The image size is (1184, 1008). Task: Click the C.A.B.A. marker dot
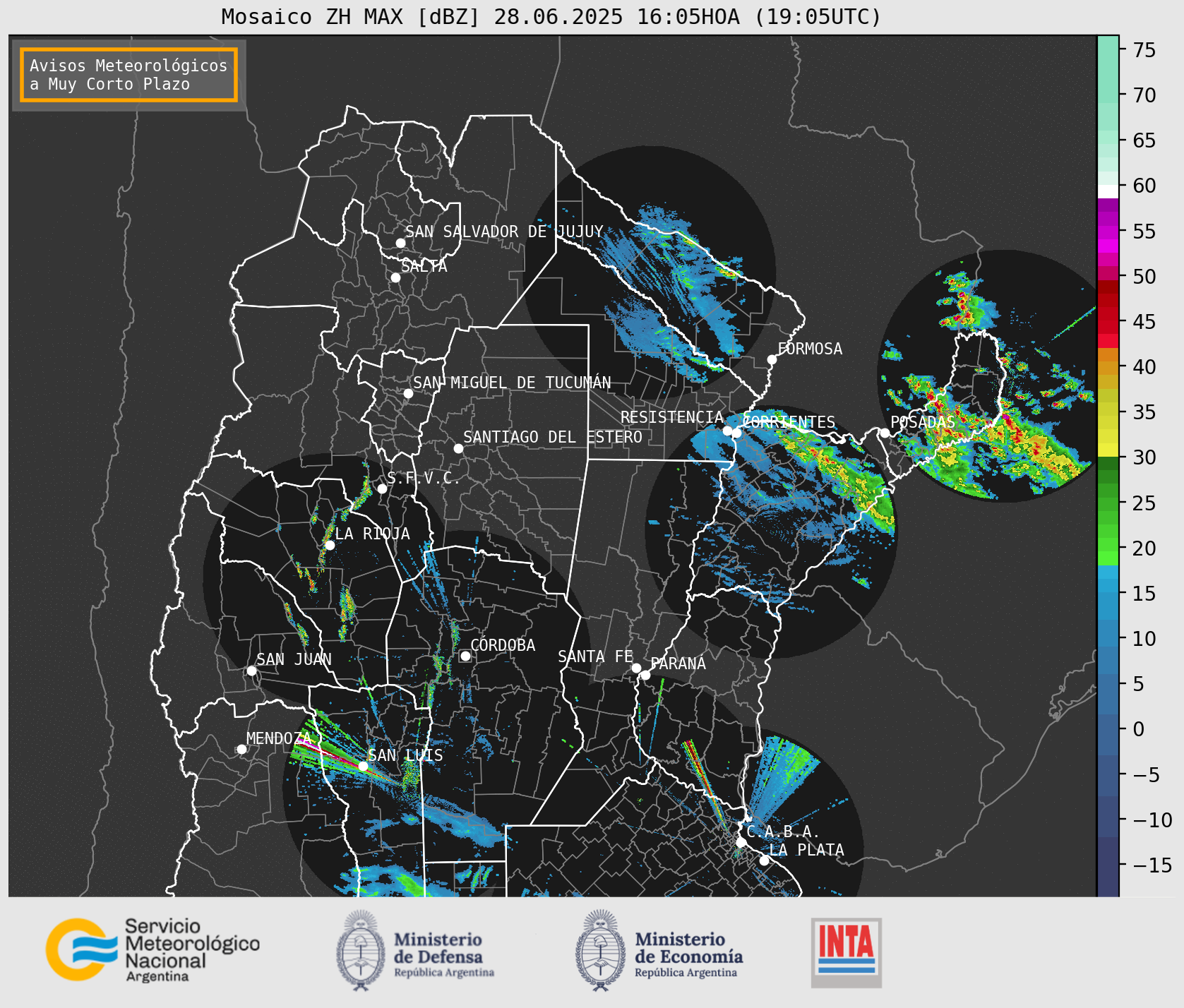coord(741,842)
